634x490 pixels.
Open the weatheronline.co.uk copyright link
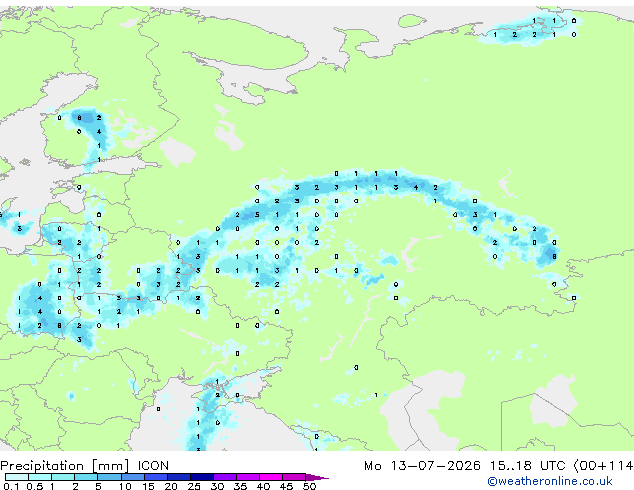(550, 481)
